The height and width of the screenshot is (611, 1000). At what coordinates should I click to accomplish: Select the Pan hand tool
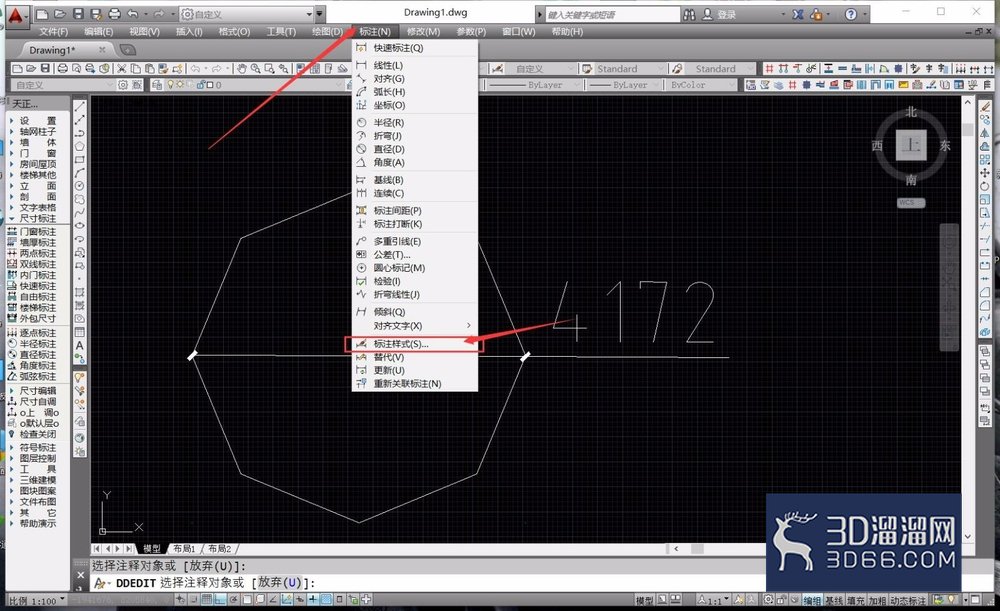tap(241, 68)
